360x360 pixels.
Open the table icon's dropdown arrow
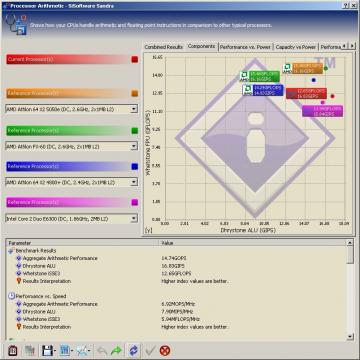72,351
